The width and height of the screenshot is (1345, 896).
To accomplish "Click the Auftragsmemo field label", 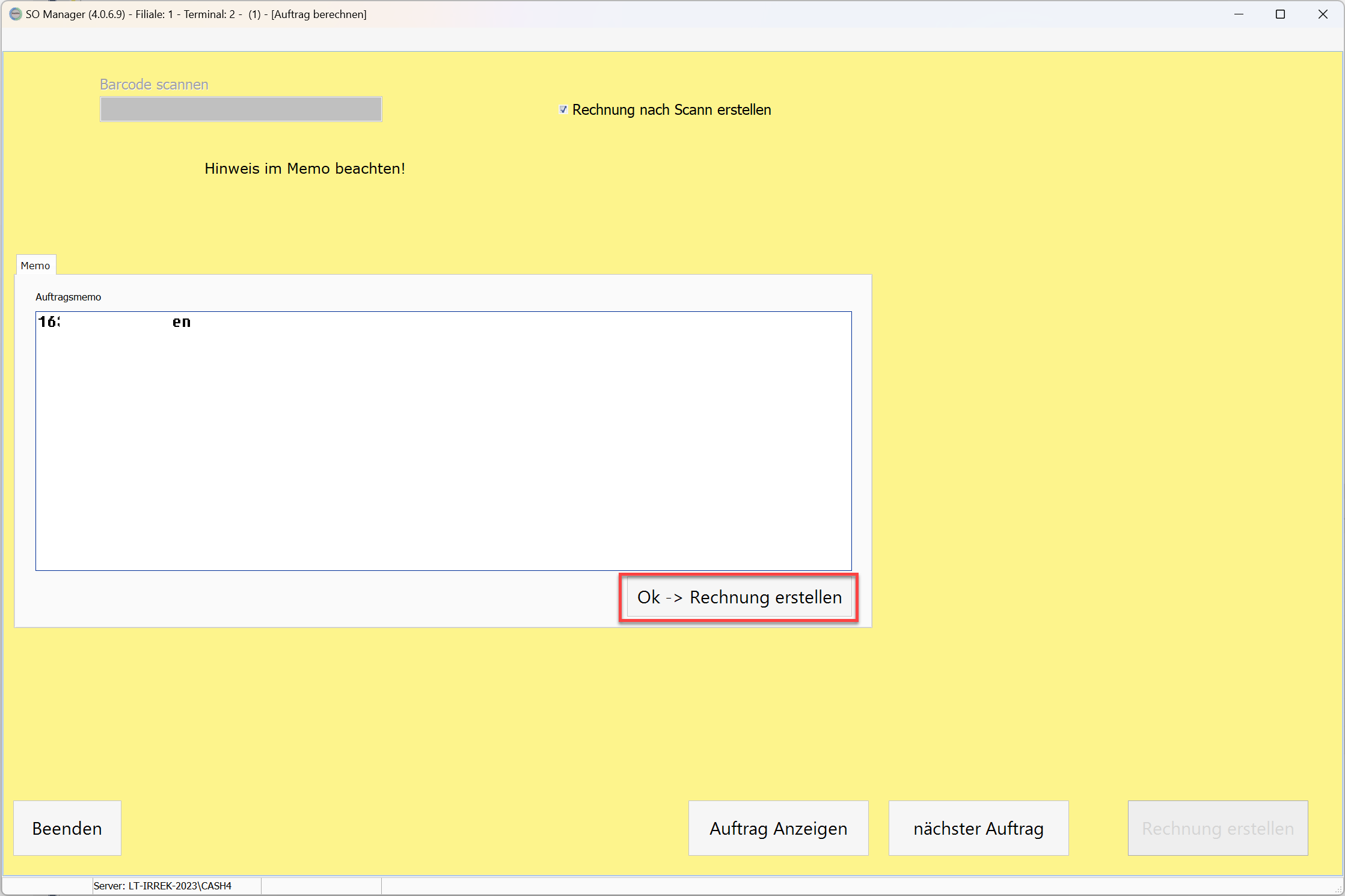I will tap(68, 297).
